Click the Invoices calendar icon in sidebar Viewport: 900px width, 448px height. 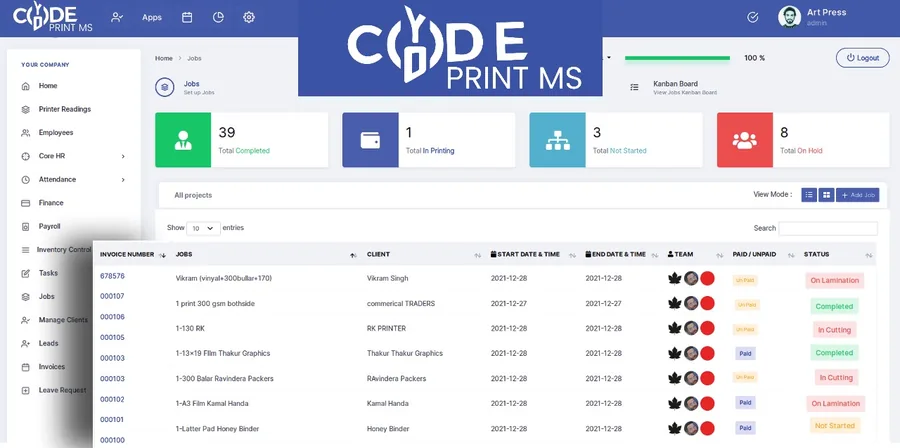(25, 367)
